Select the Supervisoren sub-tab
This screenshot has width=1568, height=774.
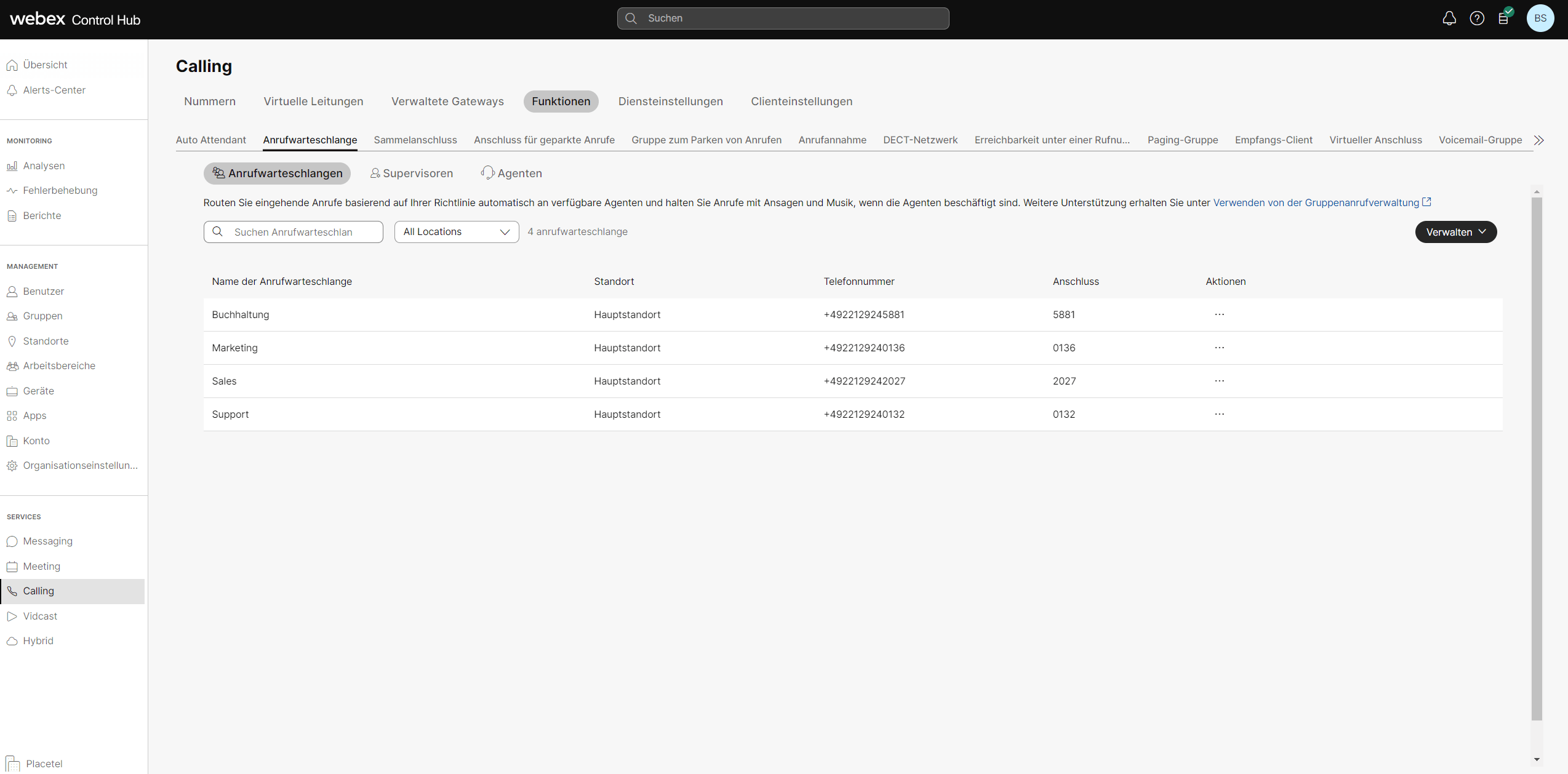pos(411,174)
